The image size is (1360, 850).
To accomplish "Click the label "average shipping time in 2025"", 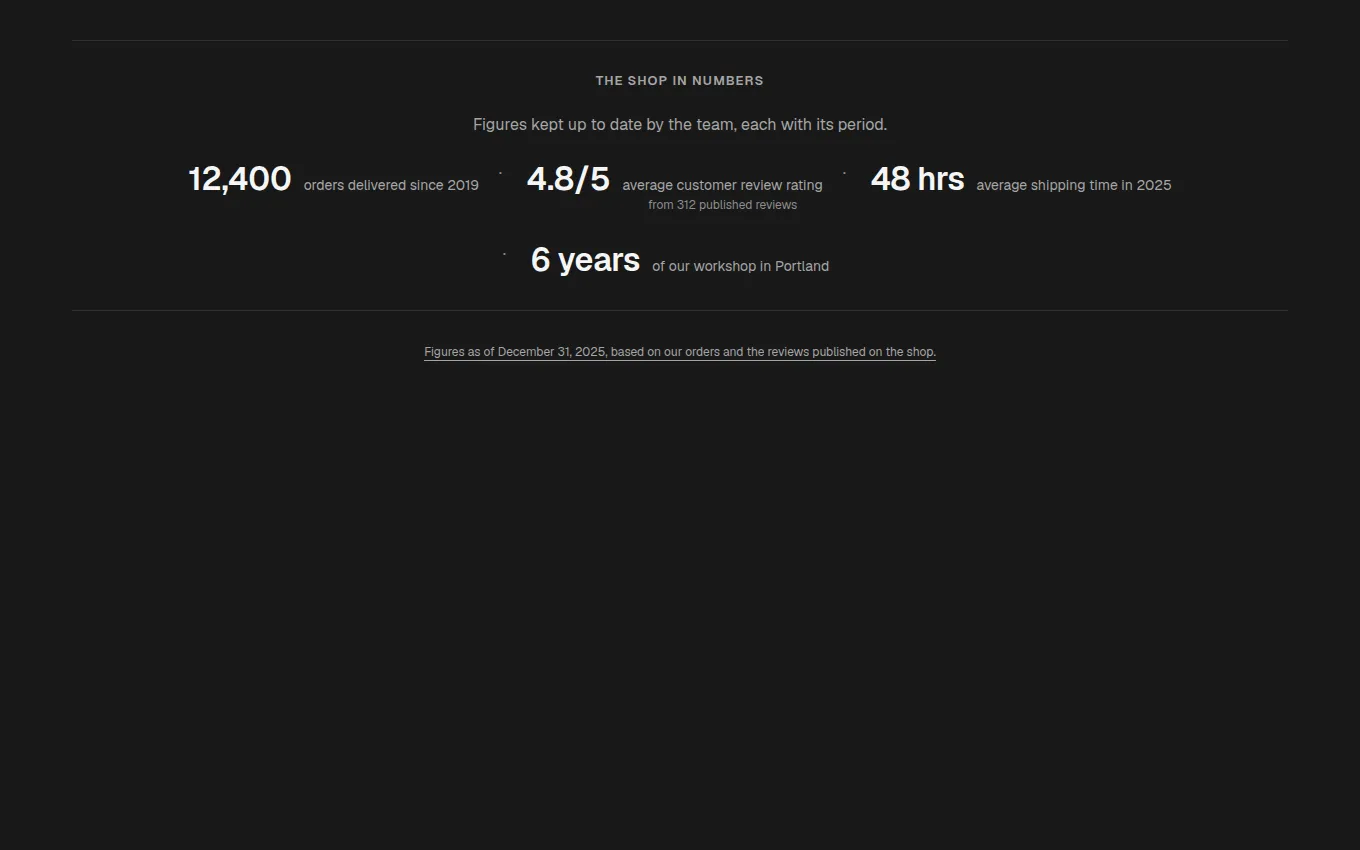I will pos(1074,185).
